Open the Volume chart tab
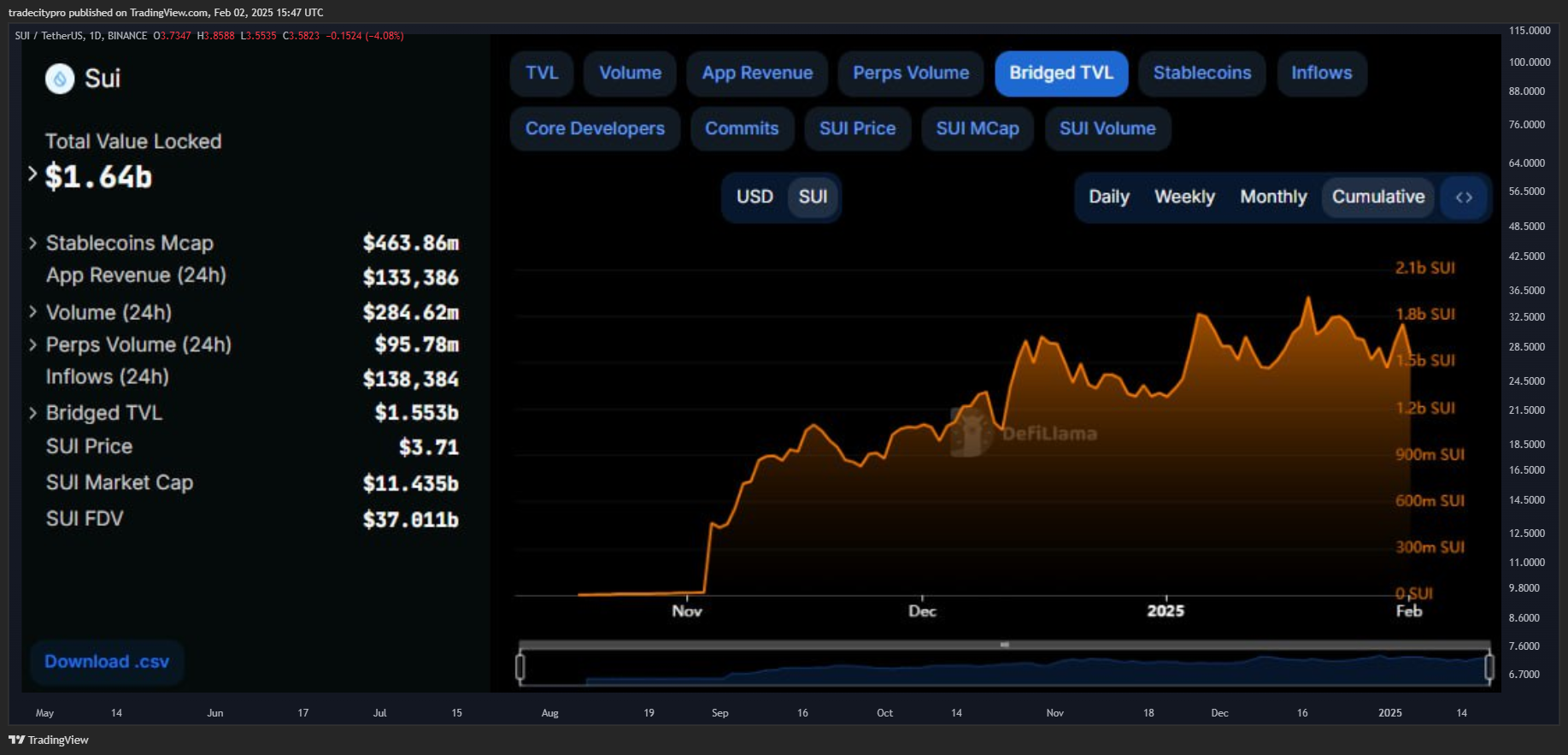The width and height of the screenshot is (1568, 755). [x=630, y=73]
